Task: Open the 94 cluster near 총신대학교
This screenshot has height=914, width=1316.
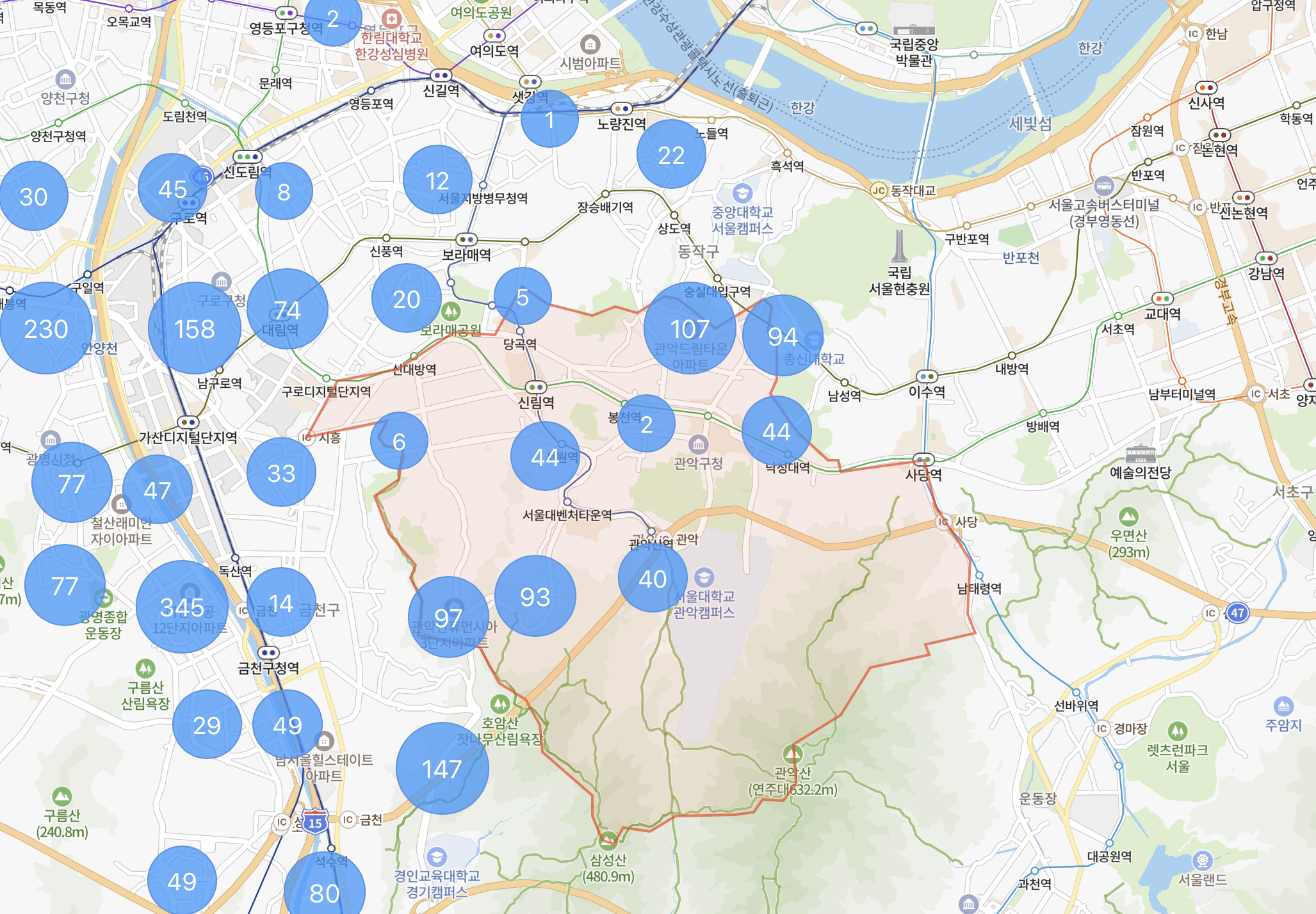Action: (x=783, y=335)
